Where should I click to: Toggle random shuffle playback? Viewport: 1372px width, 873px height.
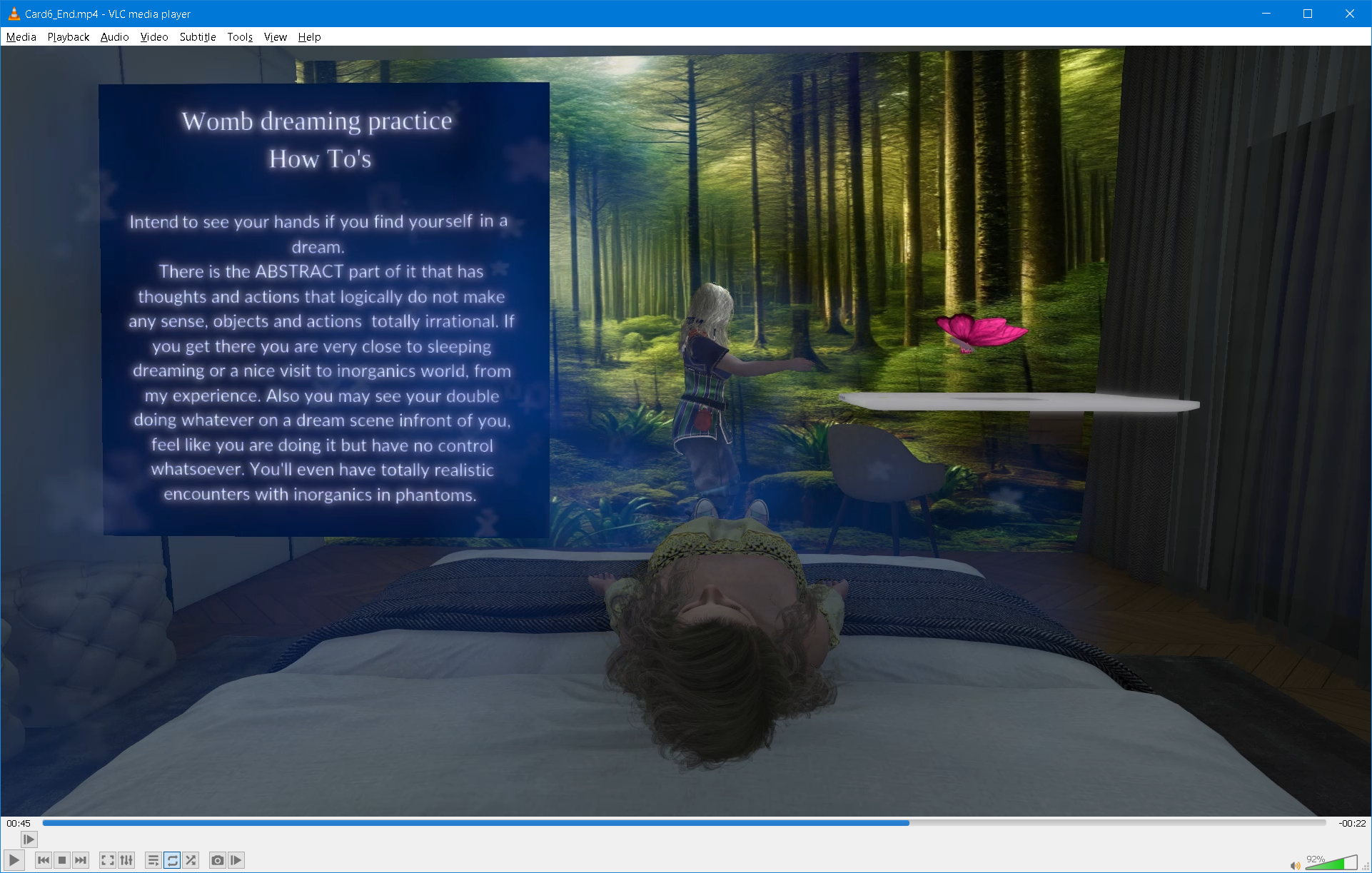191,860
